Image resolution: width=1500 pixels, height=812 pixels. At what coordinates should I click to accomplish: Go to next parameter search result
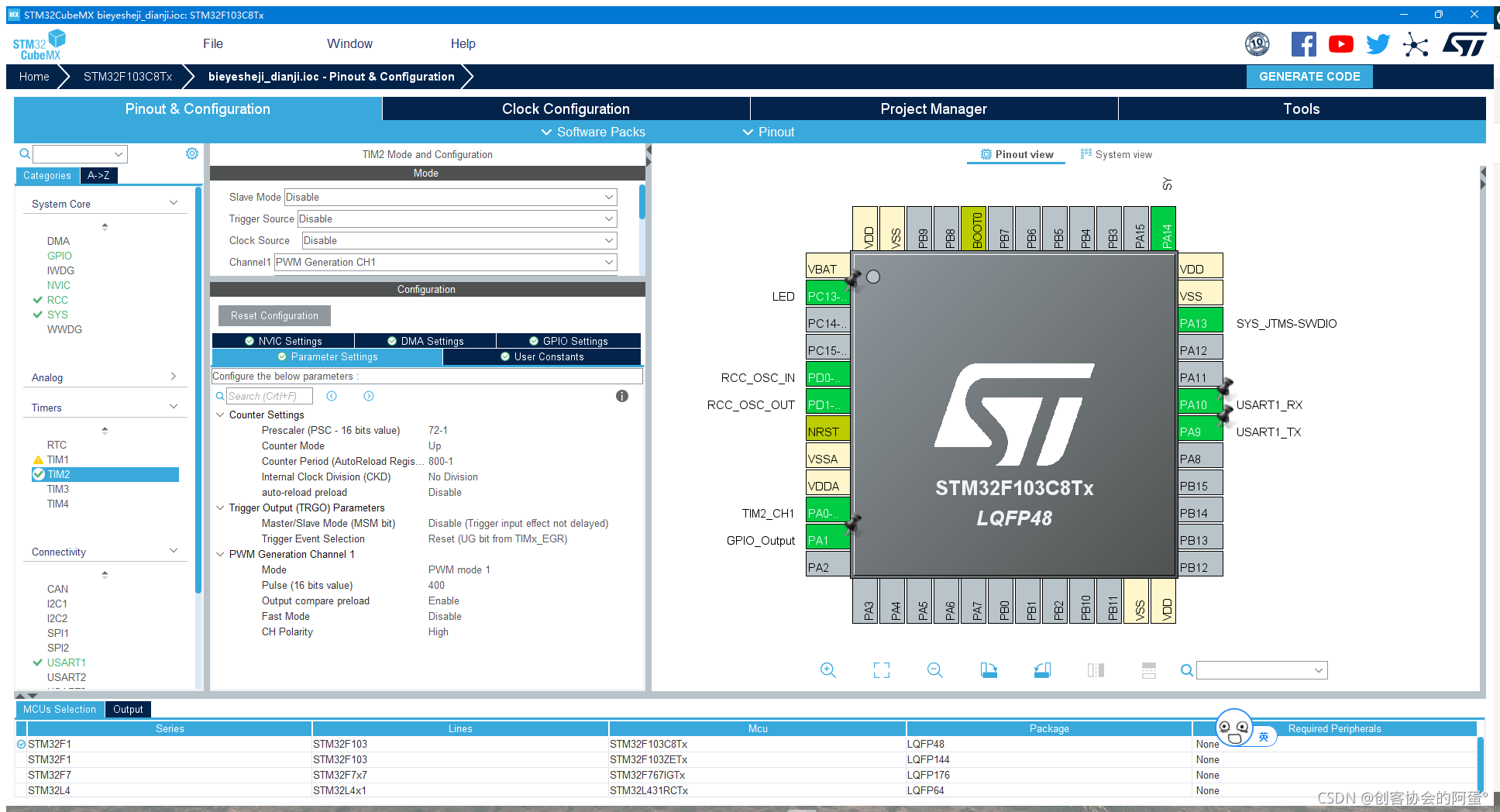tap(369, 396)
